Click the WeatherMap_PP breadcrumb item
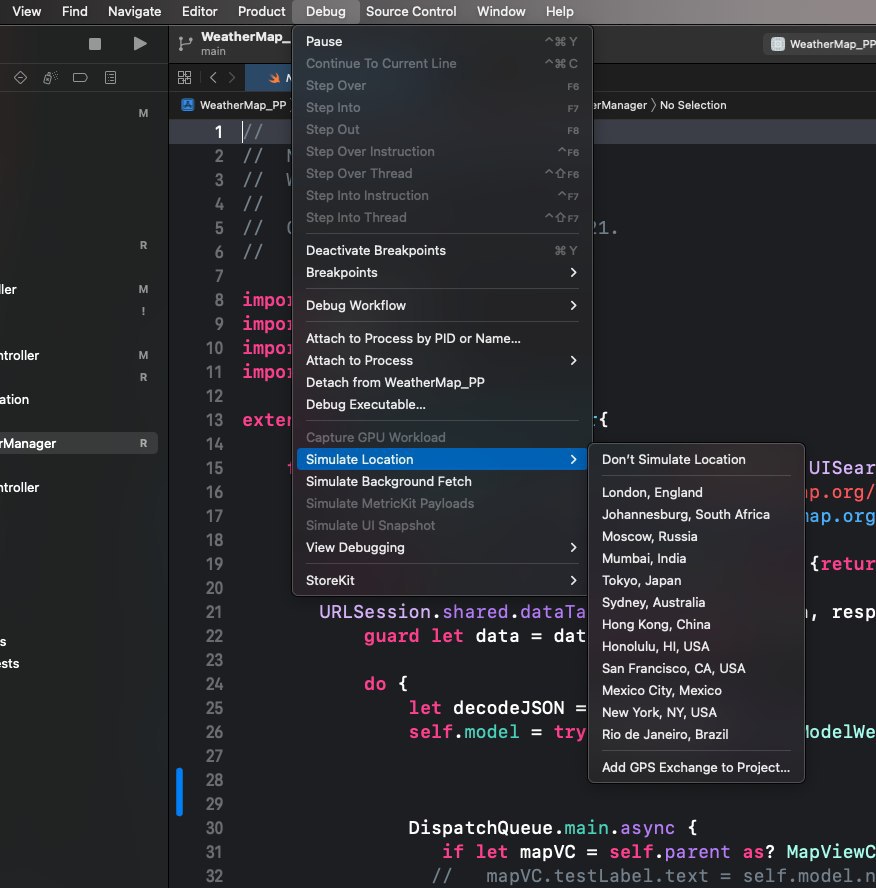 (243, 105)
